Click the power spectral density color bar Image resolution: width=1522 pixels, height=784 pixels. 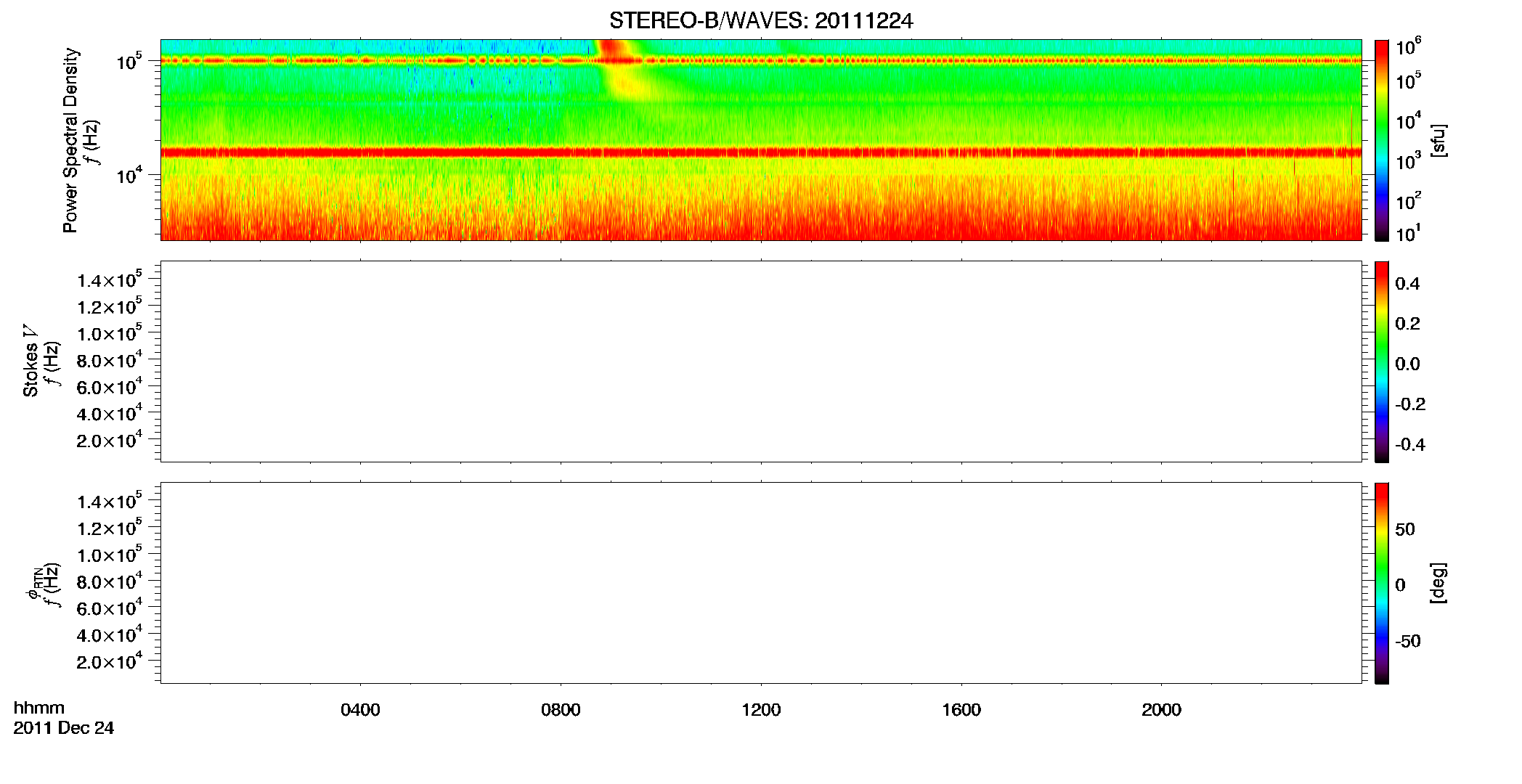[x=1382, y=140]
